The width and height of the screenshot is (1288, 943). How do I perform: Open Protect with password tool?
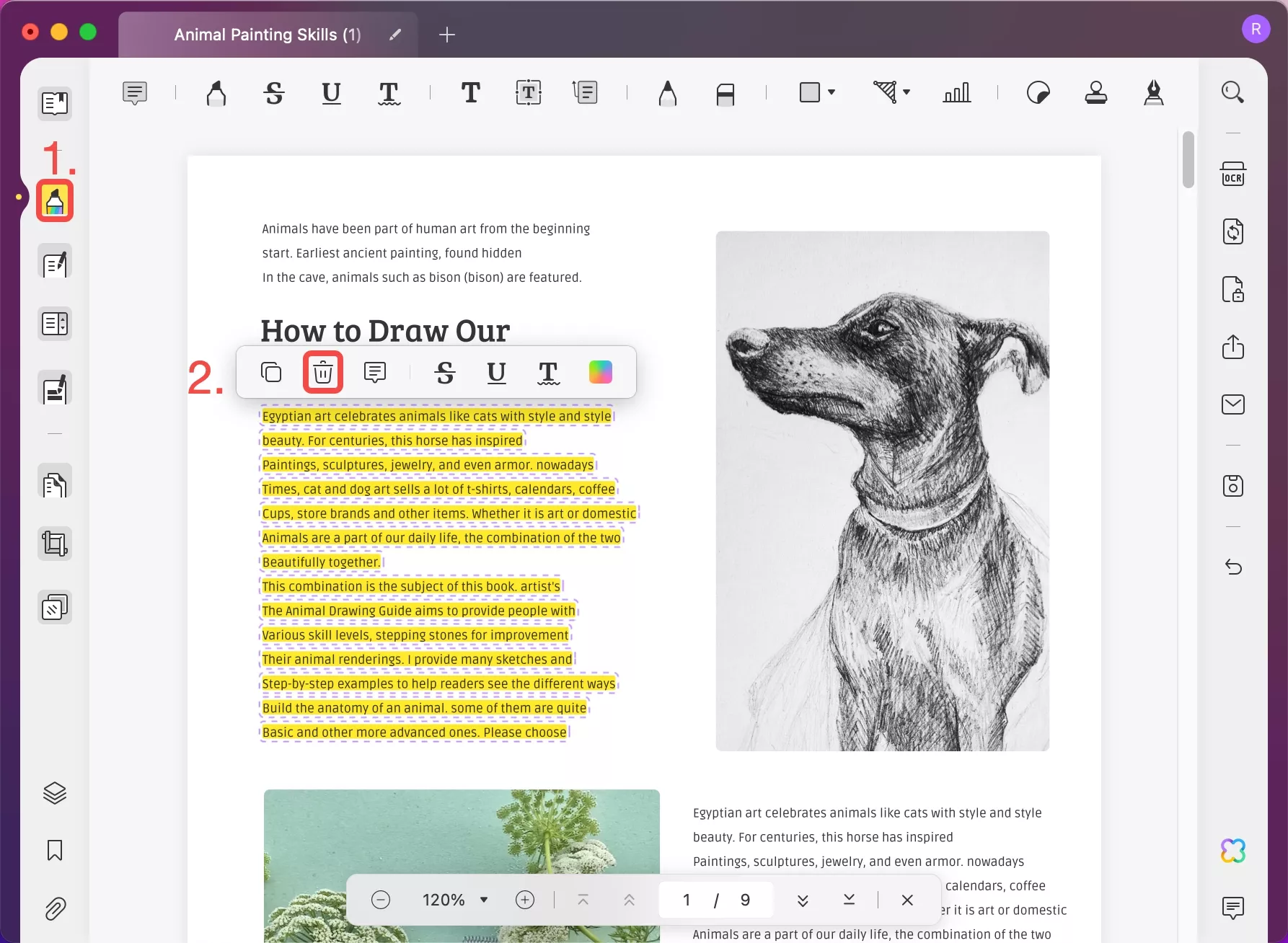pos(1233,289)
